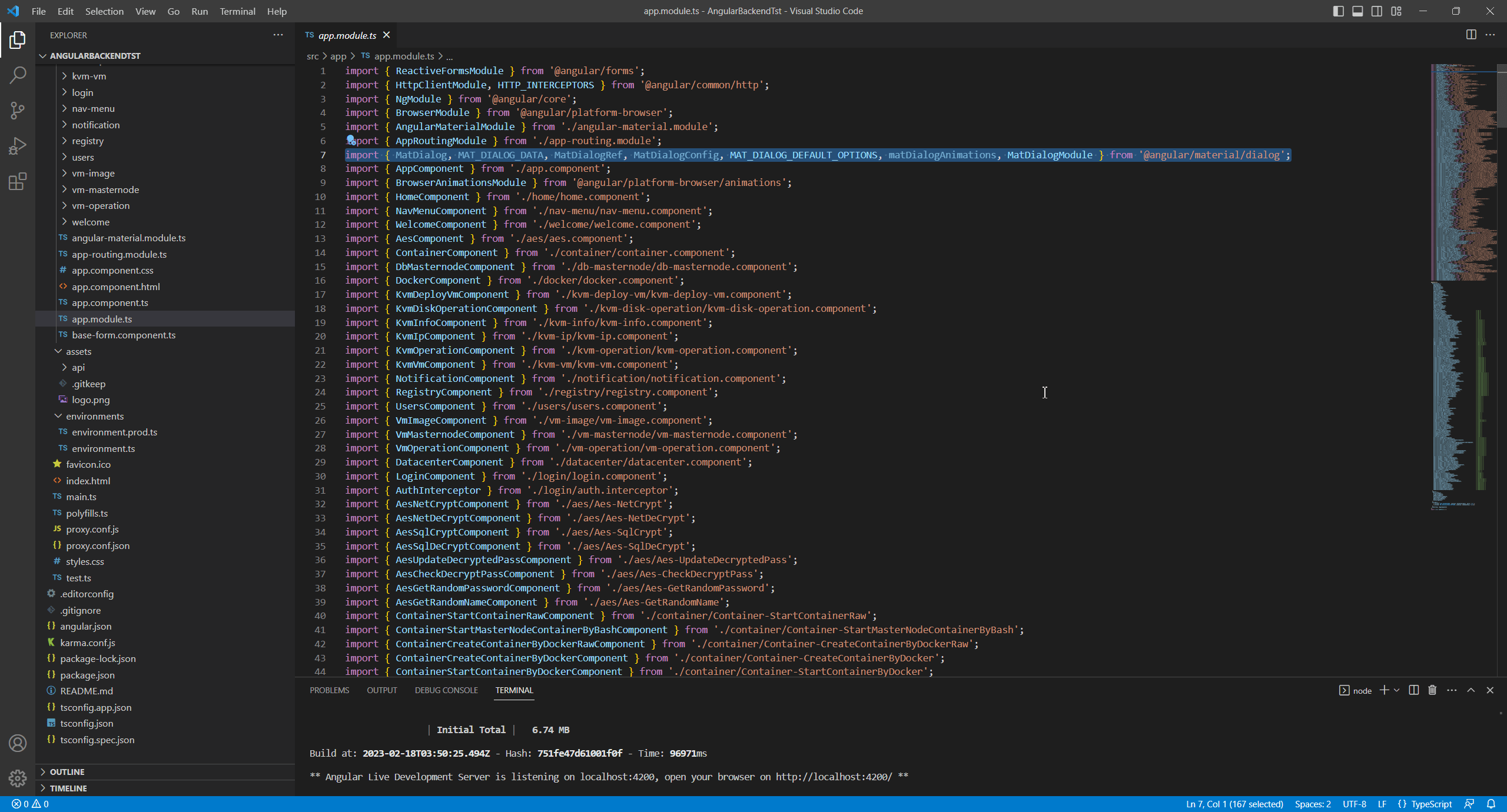1507x812 pixels.
Task: Open the Extensions view
Action: [18, 181]
